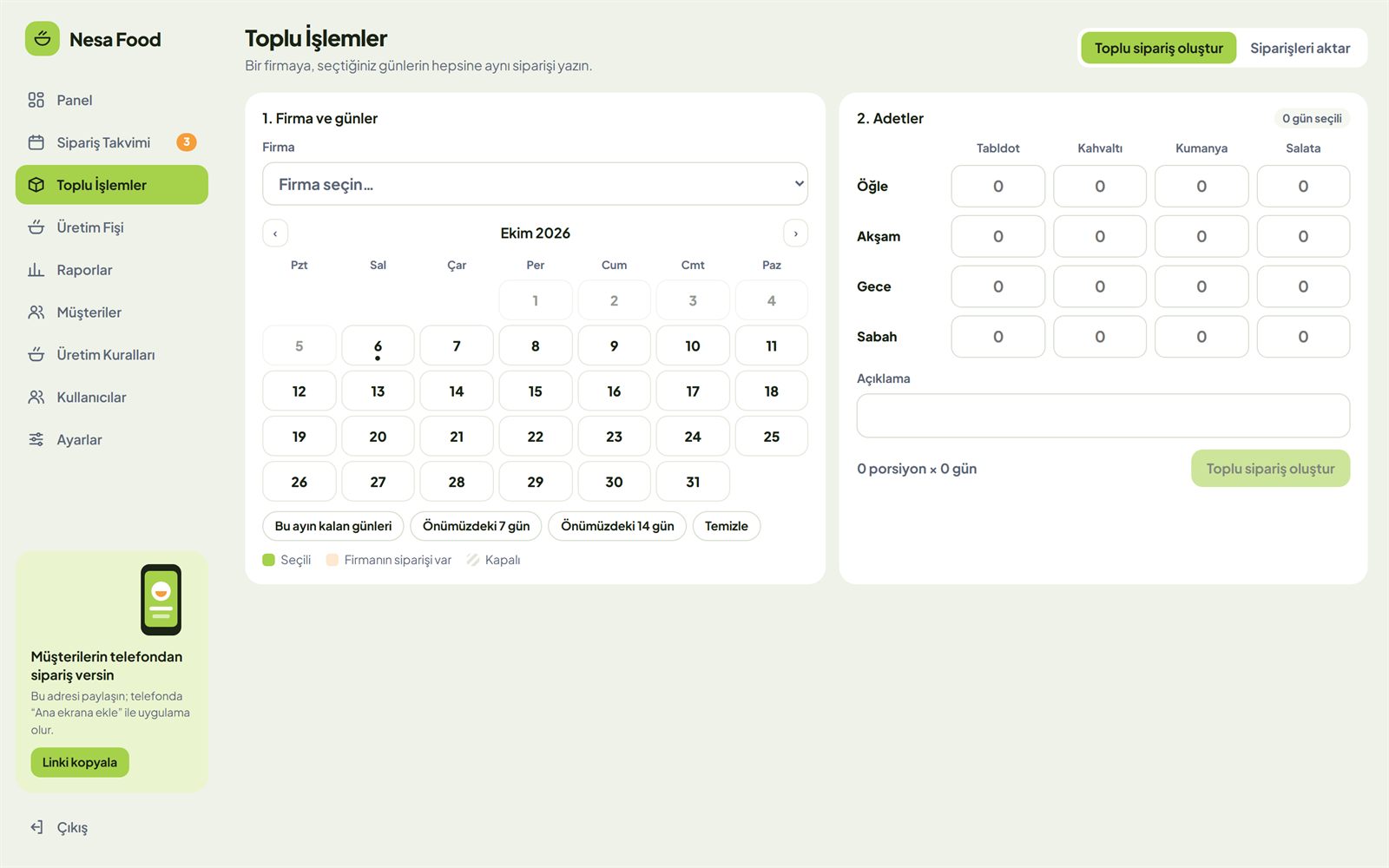Click the Raporlar chart icon
Screen dimensions: 1389x868
(36, 270)
